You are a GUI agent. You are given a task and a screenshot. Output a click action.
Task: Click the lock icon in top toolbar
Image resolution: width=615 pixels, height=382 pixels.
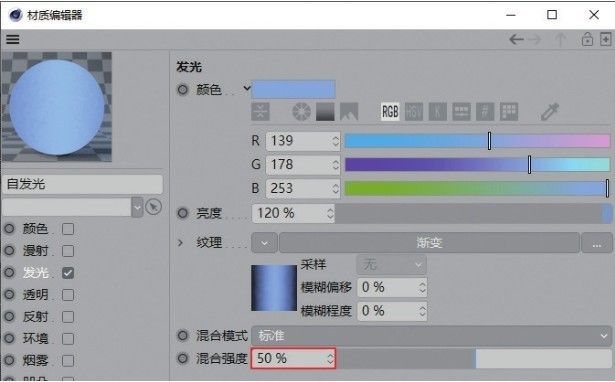pyautogui.click(x=587, y=39)
